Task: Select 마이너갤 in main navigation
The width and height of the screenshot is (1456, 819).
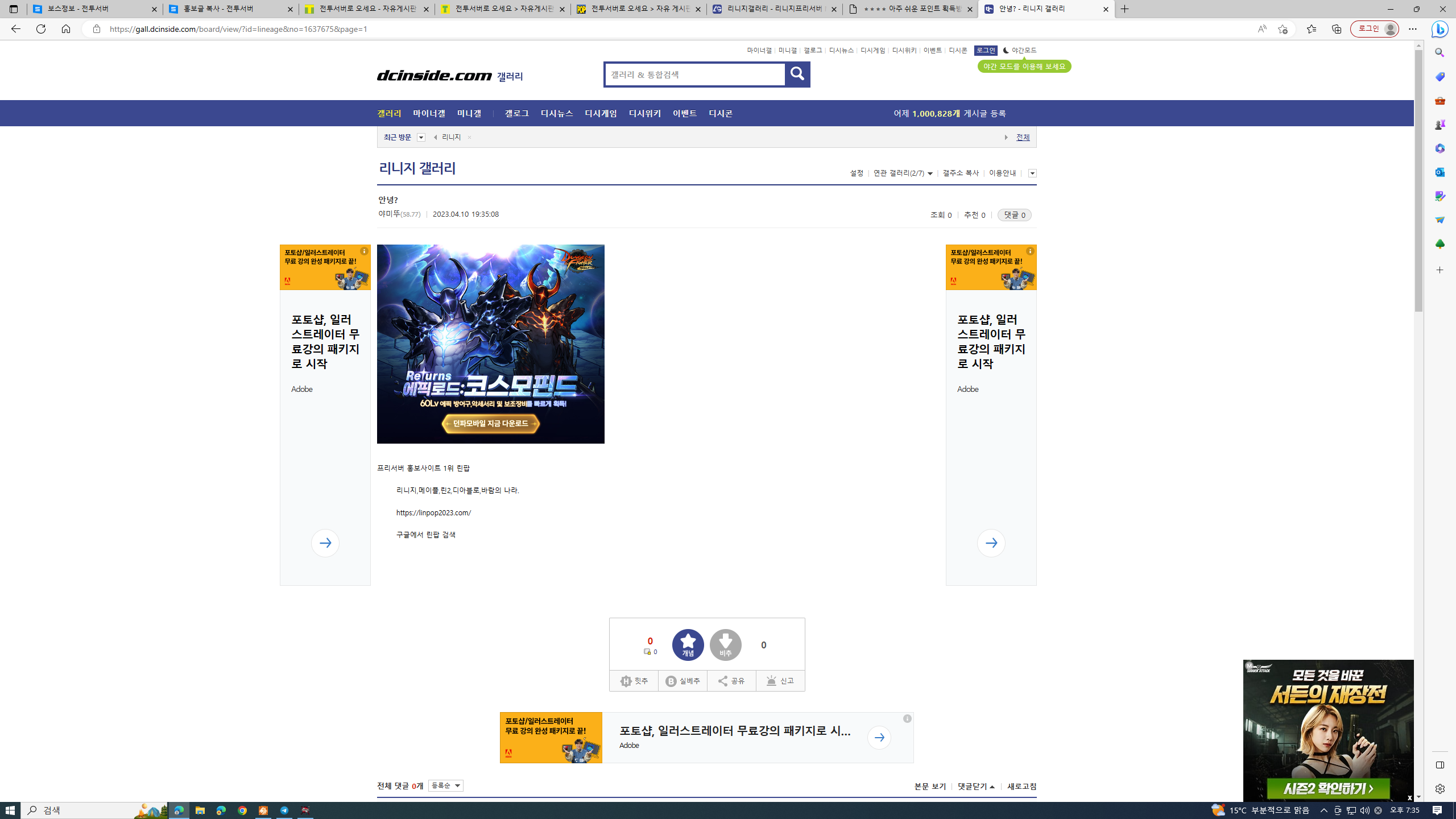Action: click(429, 114)
